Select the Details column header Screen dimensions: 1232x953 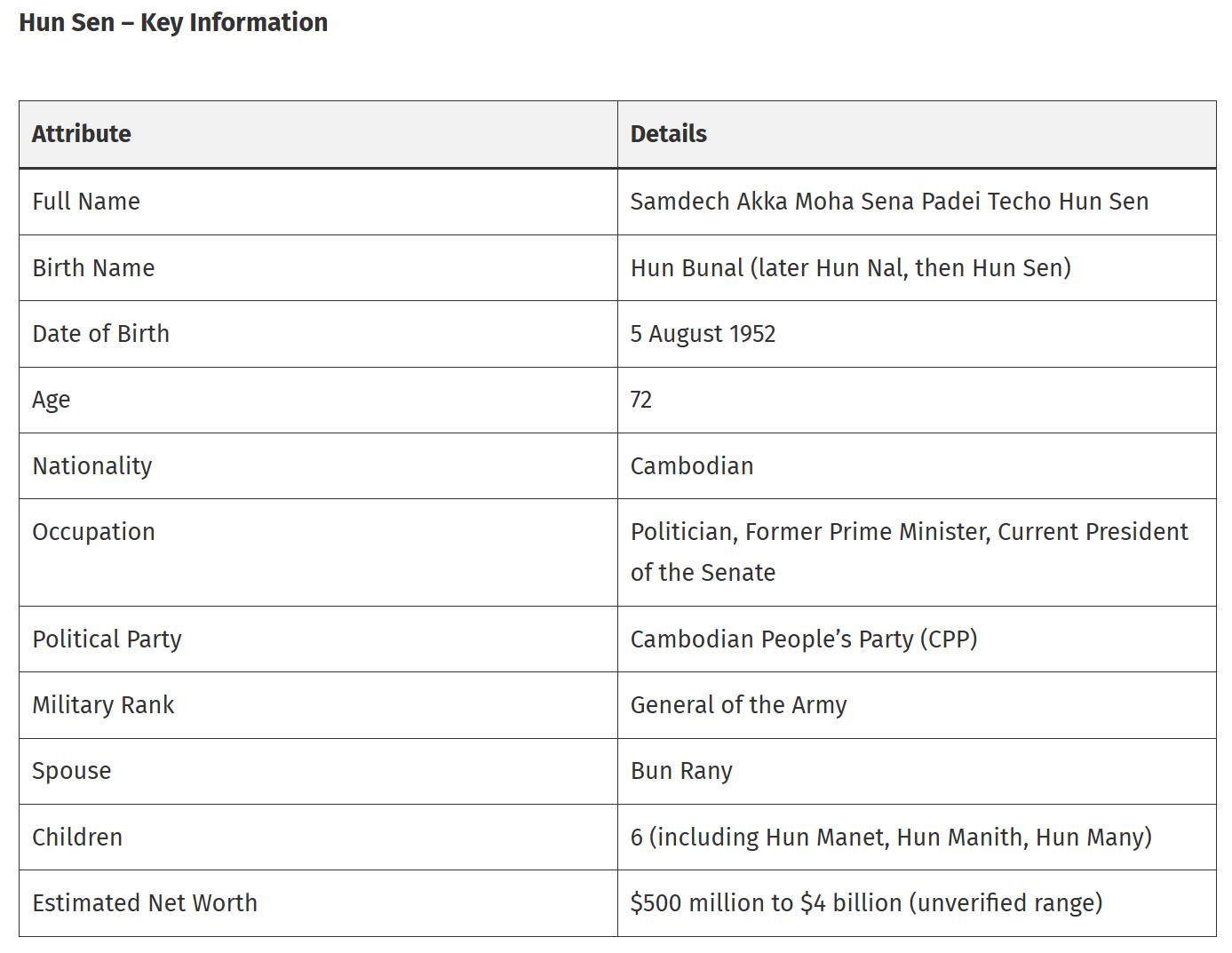pyautogui.click(x=917, y=134)
